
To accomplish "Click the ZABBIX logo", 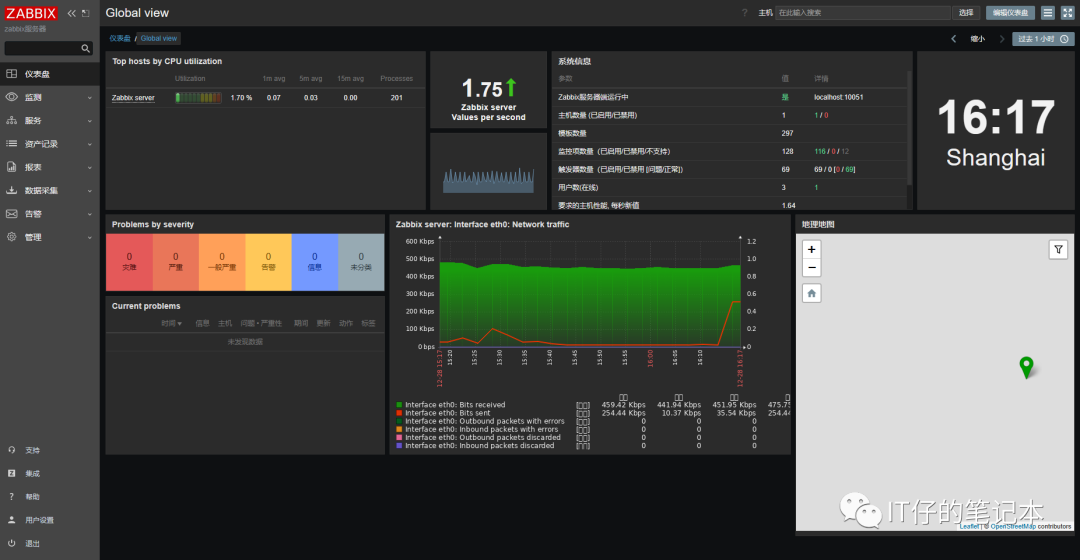I will (31, 13).
